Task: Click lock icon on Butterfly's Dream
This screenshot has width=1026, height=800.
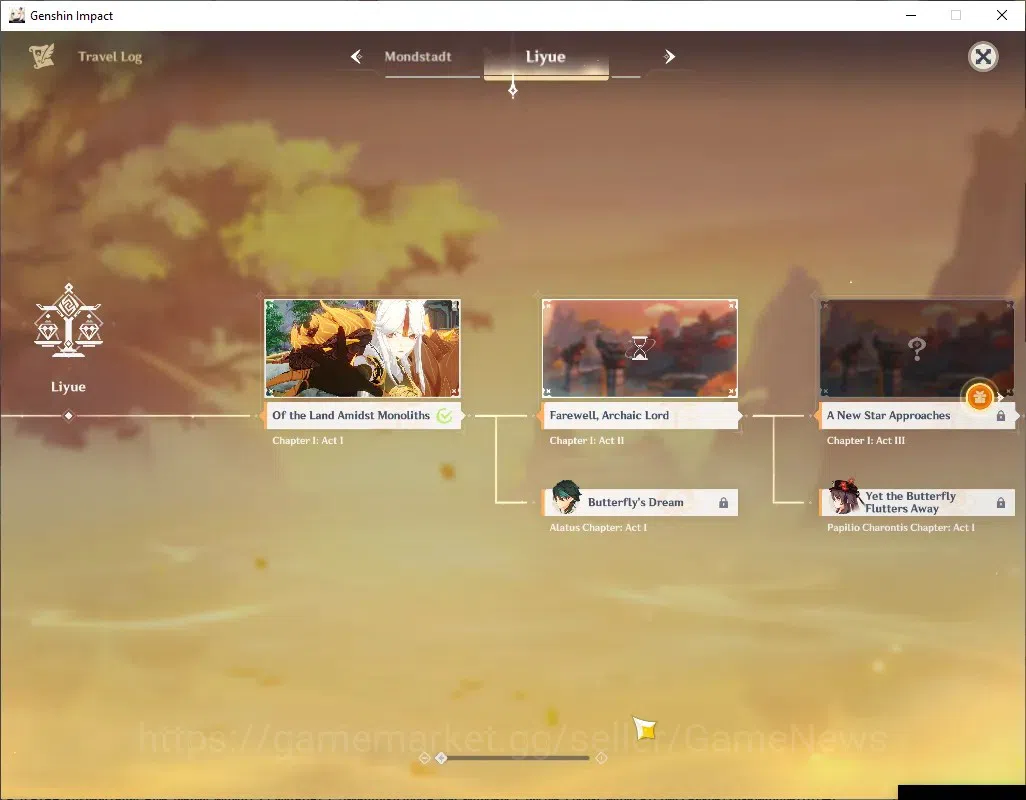Action: [x=724, y=502]
